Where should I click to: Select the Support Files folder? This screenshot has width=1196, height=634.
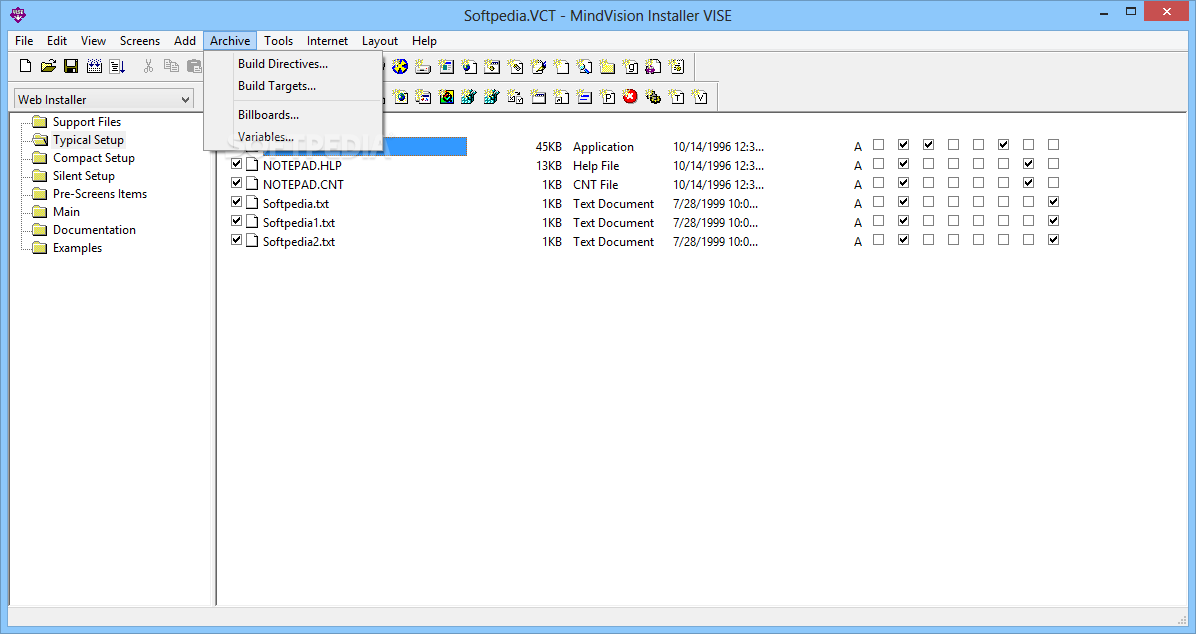pos(87,121)
